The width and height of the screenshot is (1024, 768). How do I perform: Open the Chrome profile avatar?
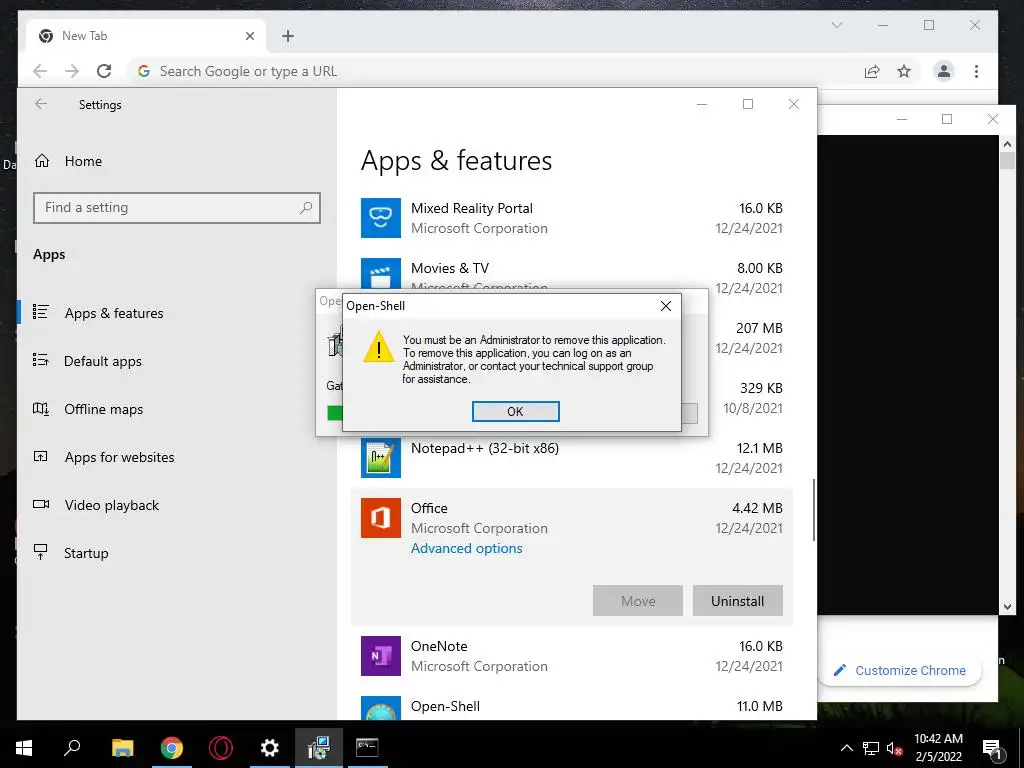pyautogui.click(x=944, y=71)
